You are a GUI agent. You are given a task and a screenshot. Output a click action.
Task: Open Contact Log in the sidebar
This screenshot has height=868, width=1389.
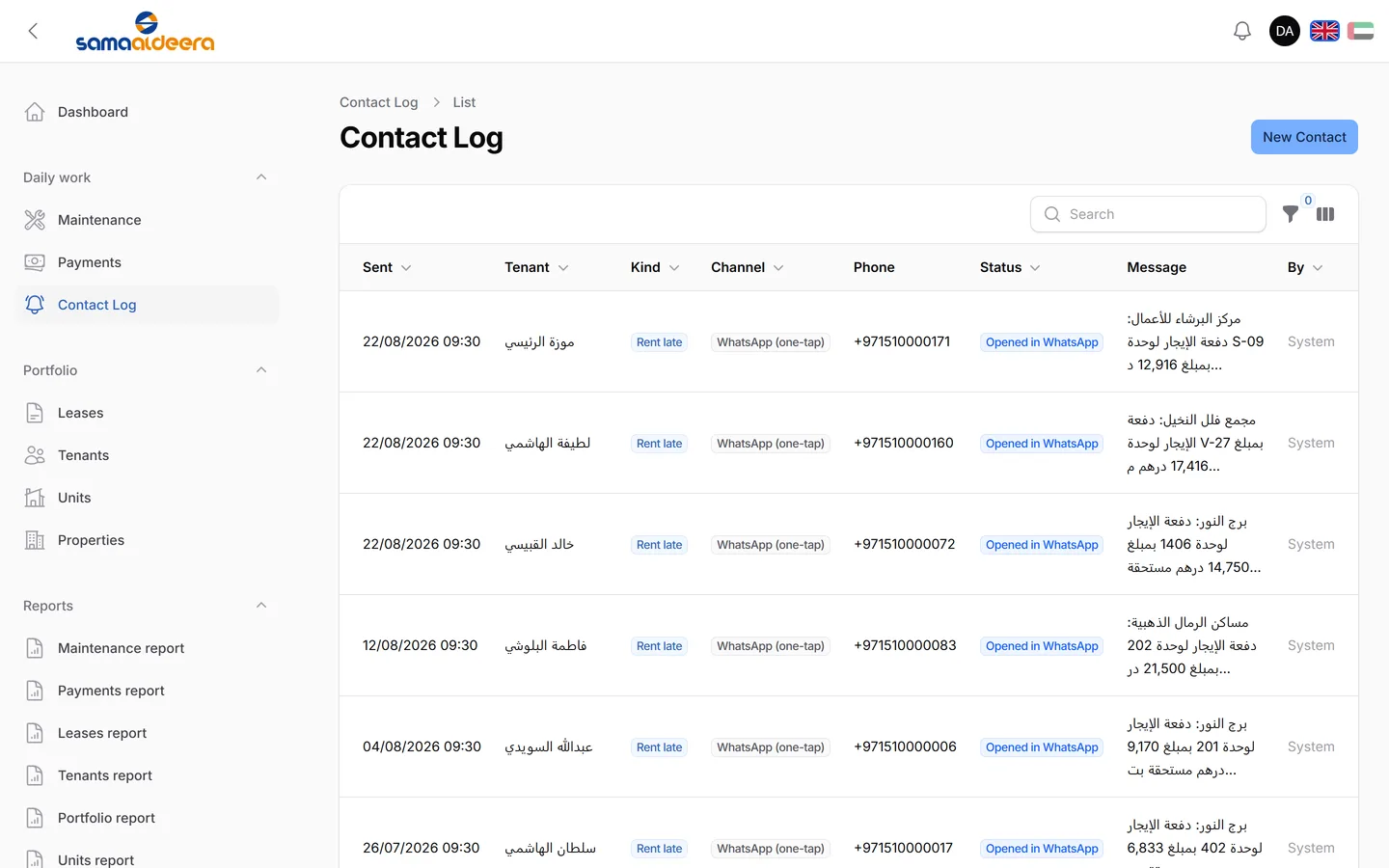(148, 305)
